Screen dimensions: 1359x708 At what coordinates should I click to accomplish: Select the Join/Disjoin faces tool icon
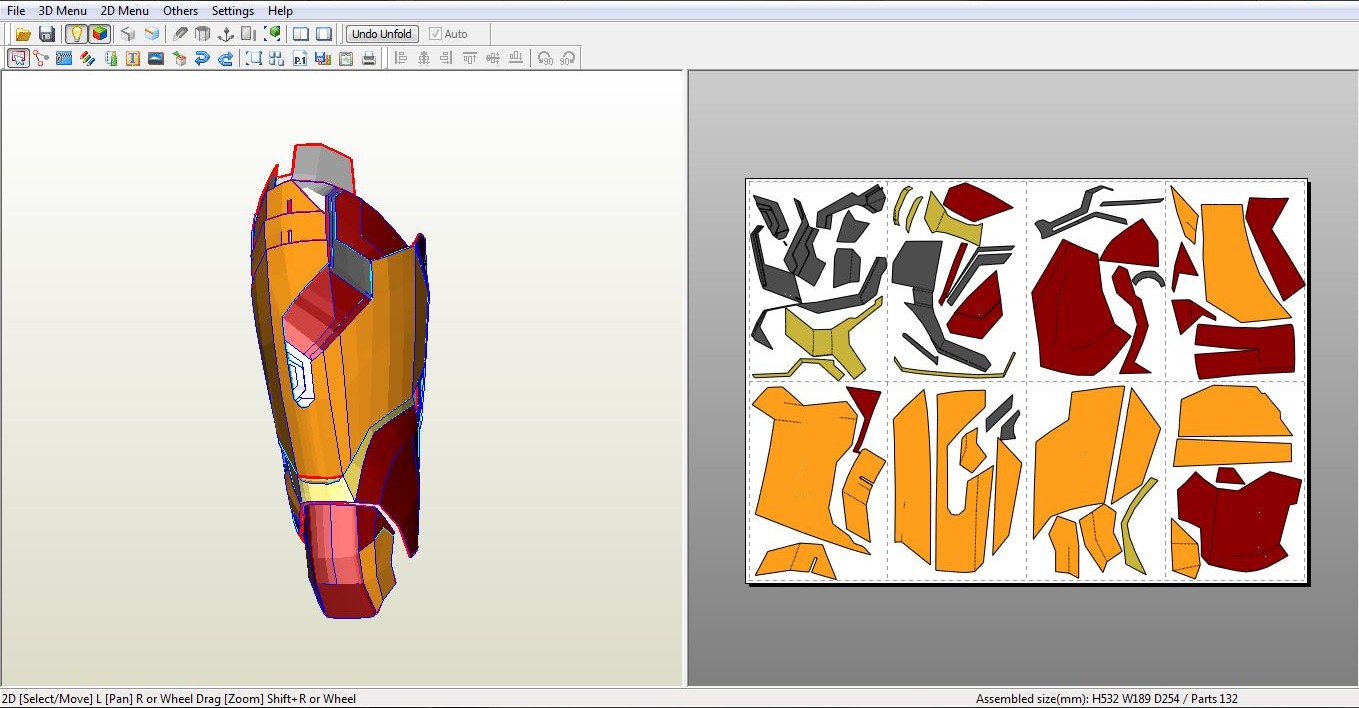pyautogui.click(x=41, y=58)
